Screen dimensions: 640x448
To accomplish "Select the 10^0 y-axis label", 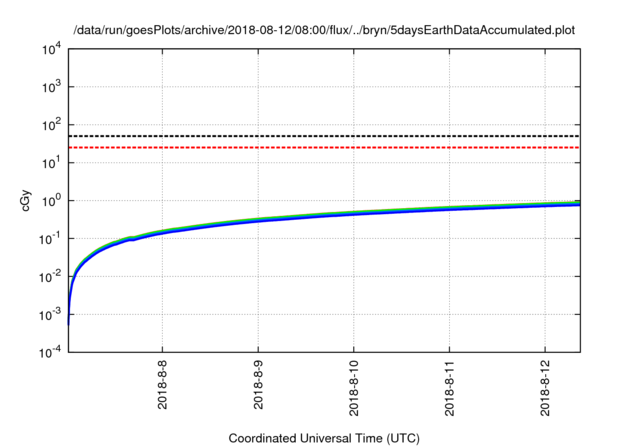I will pos(52,201).
